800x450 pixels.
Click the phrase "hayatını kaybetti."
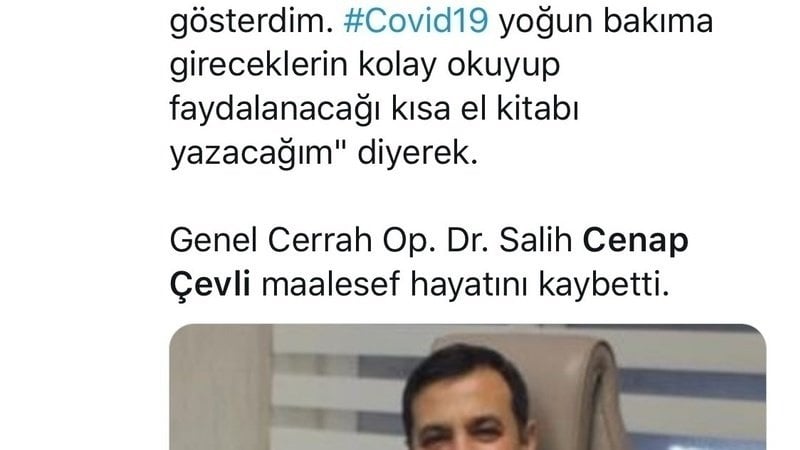pos(539,285)
